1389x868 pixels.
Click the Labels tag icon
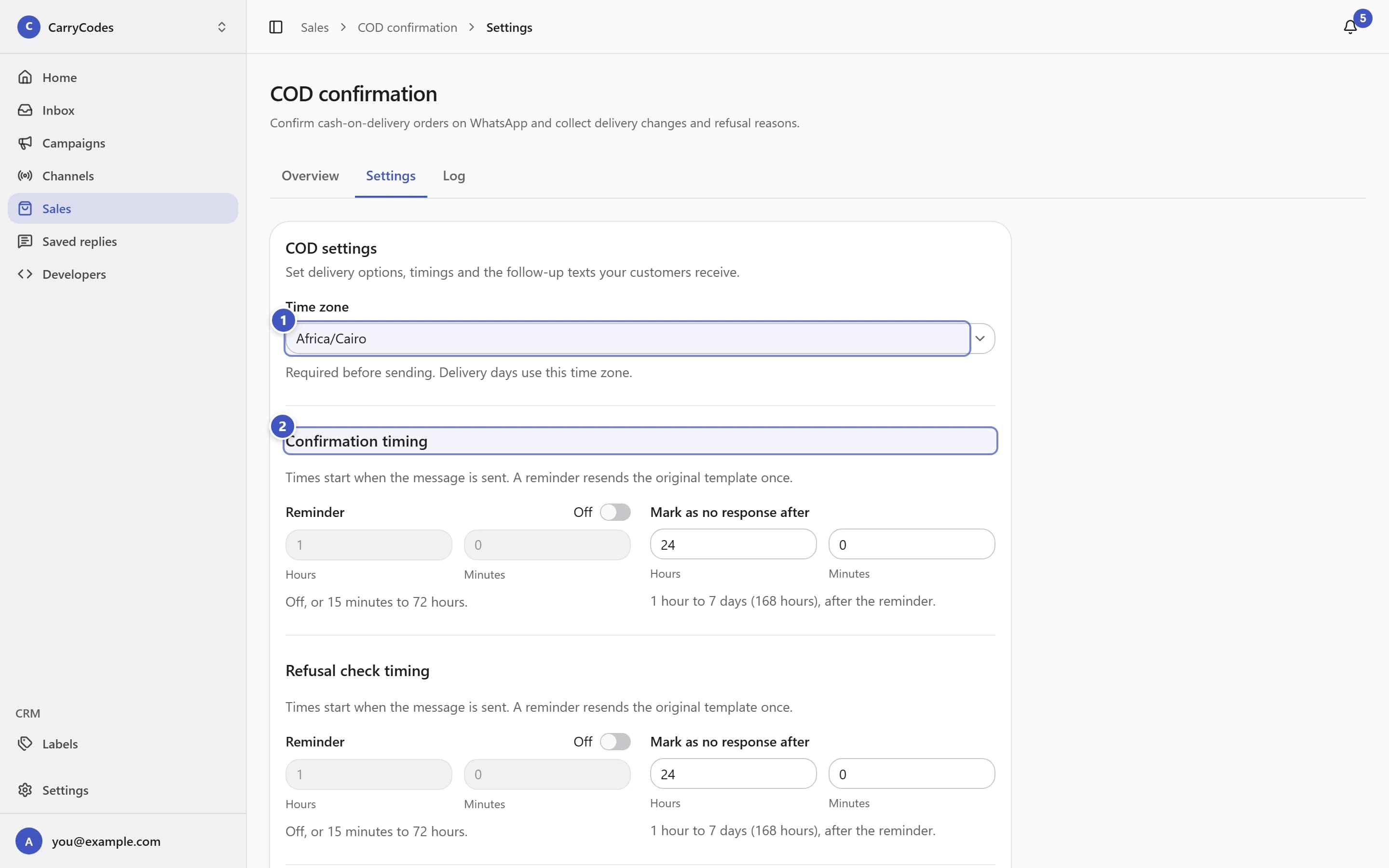pos(25,744)
